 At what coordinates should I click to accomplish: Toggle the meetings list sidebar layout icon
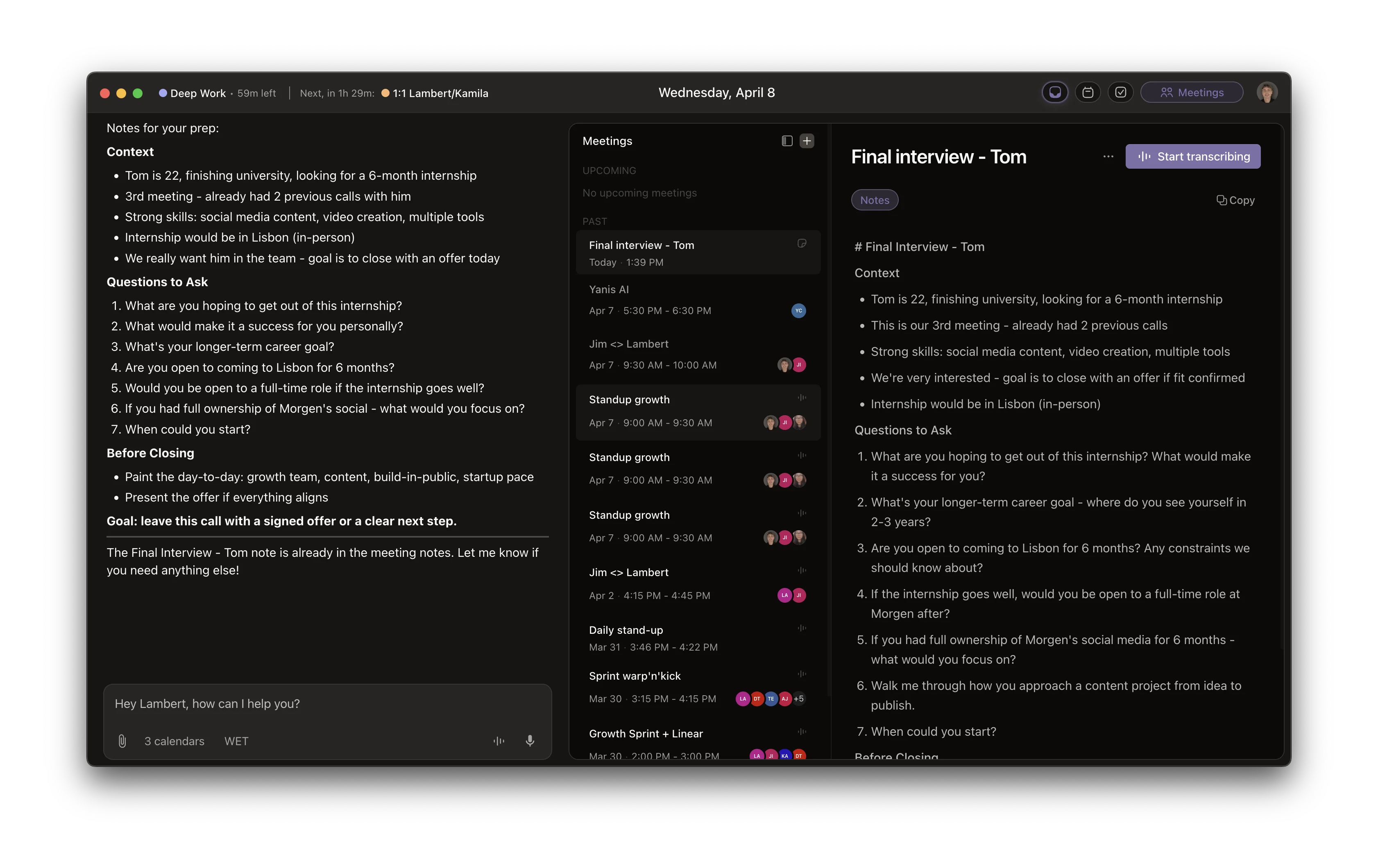tap(787, 141)
